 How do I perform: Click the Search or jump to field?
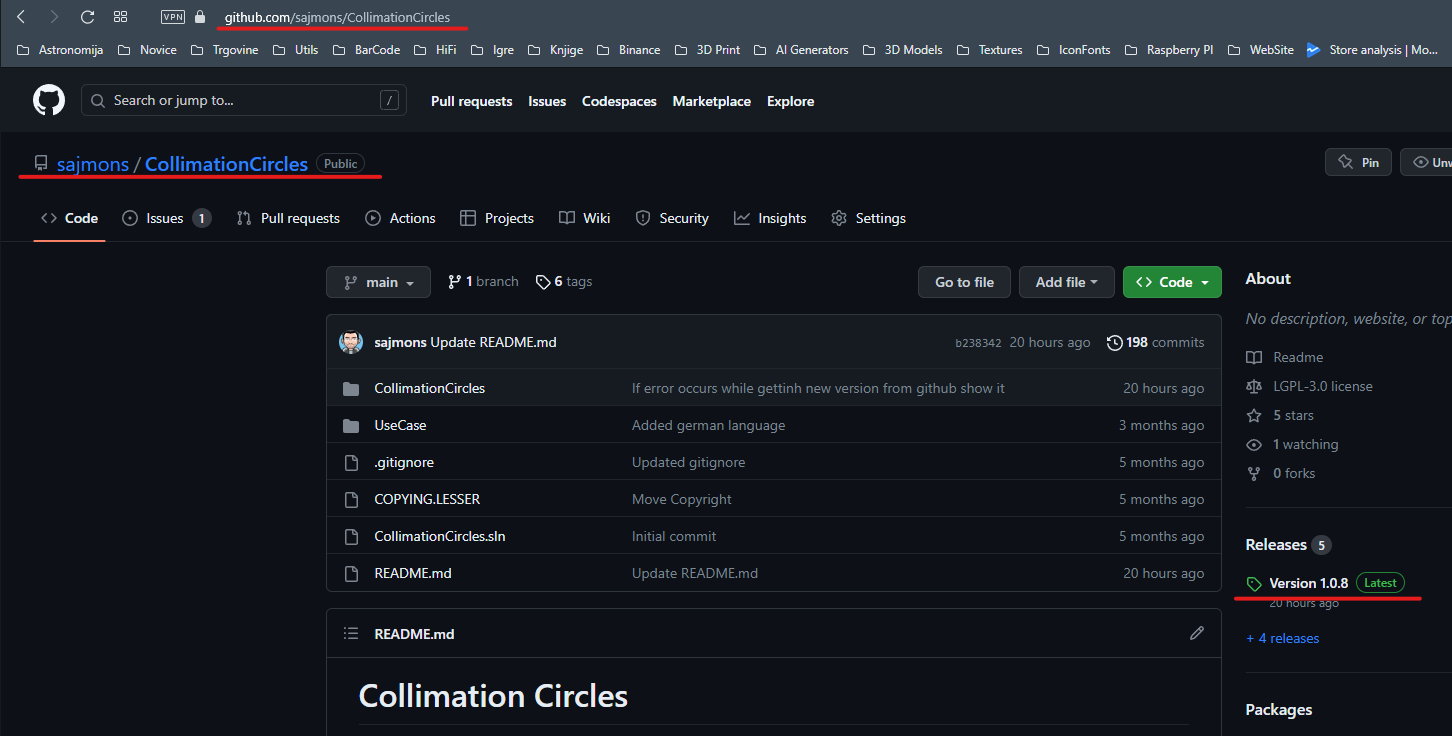pyautogui.click(x=244, y=100)
